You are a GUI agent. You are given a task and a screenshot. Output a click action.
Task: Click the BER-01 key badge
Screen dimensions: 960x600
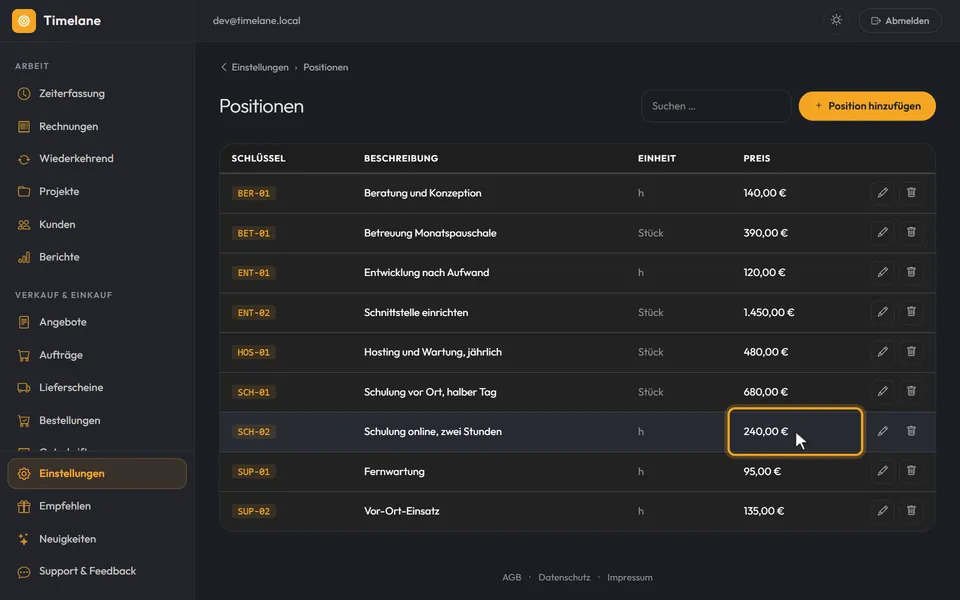click(253, 193)
